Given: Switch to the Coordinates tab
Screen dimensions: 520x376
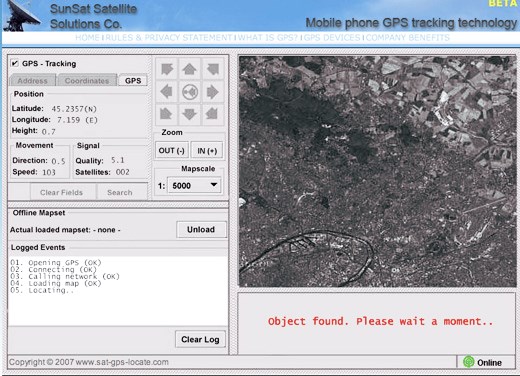Looking at the screenshot, I should [x=87, y=80].
